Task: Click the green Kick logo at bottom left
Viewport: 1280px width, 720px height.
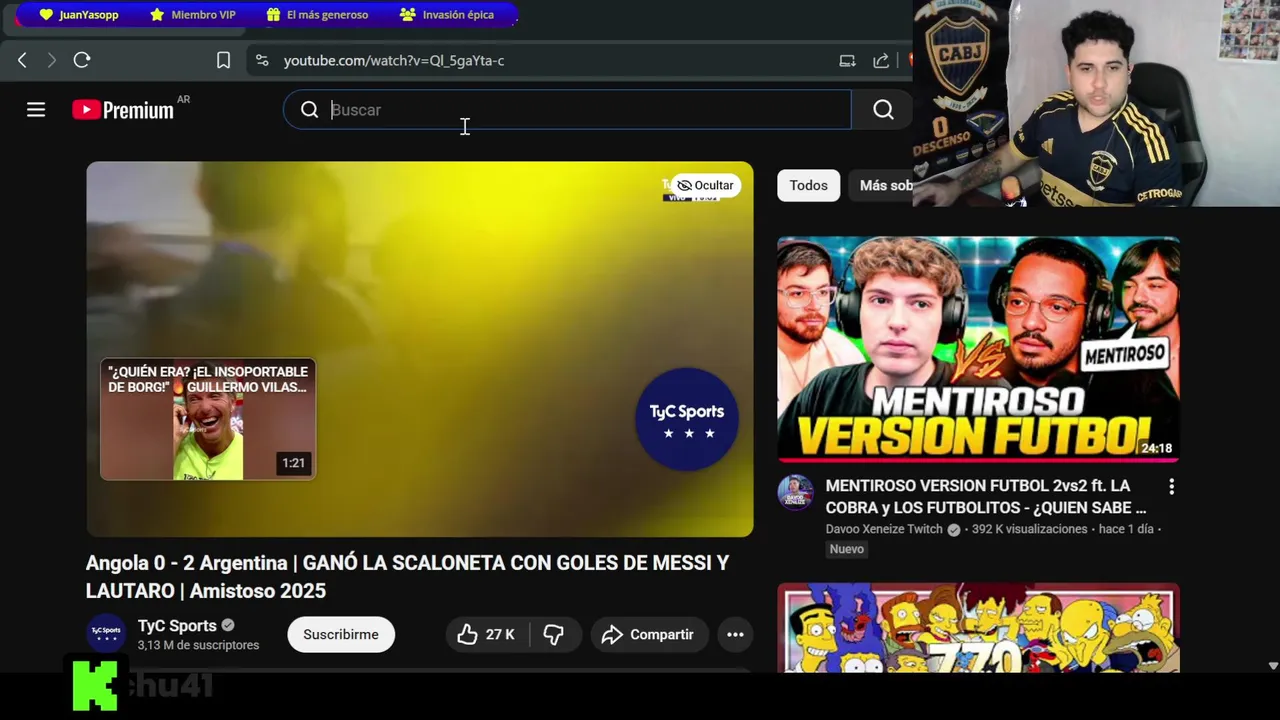Action: point(95,685)
